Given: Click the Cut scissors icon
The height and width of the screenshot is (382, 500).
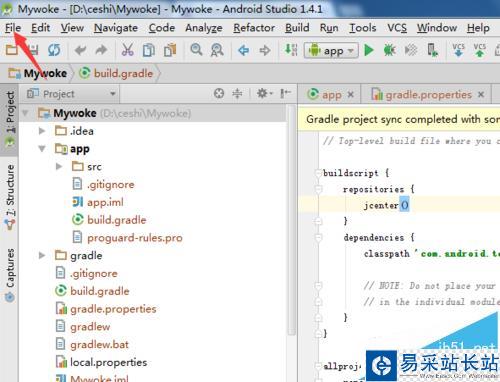Looking at the screenshot, I should (x=127, y=50).
